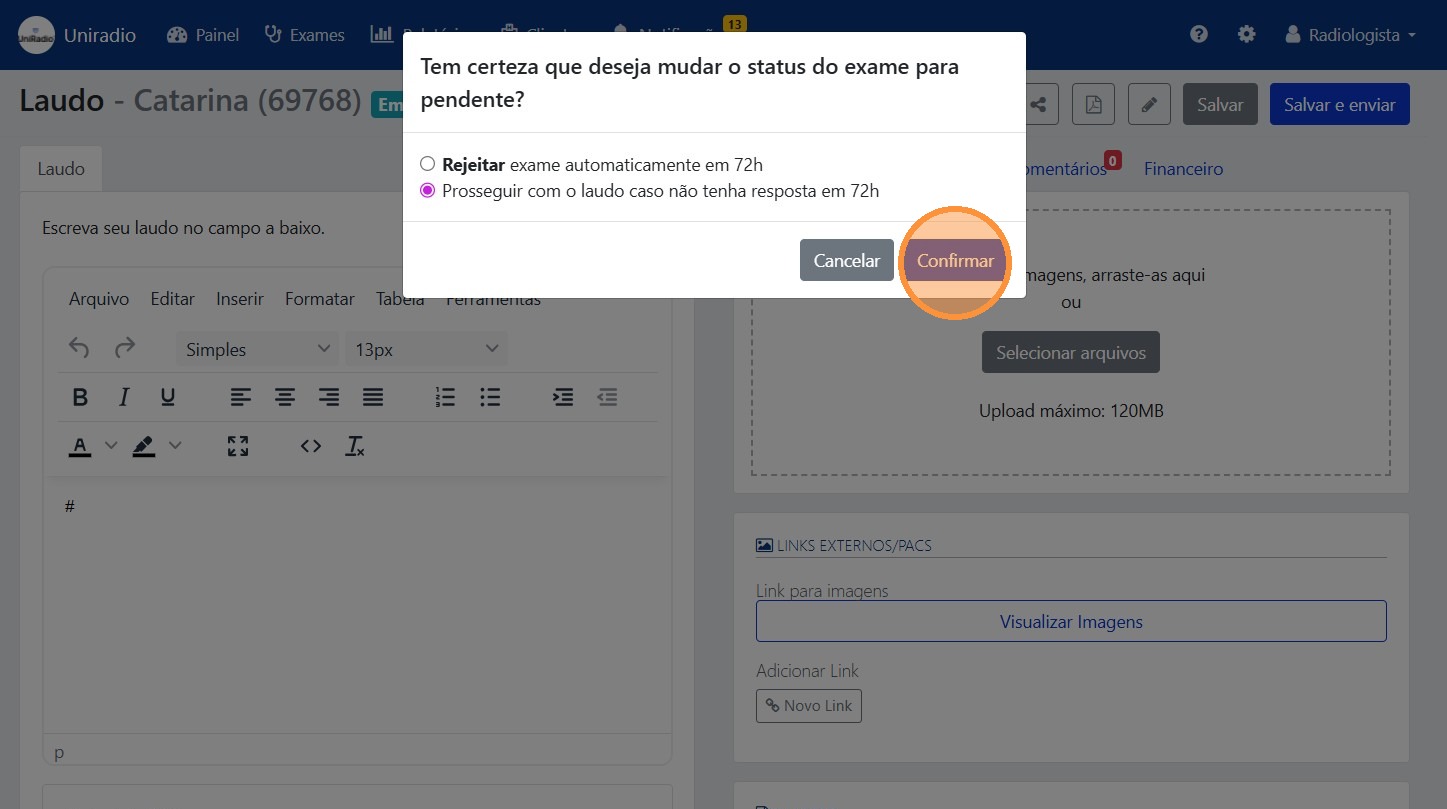The image size is (1447, 809).
Task: Apply numbered list formatting
Action: 445,397
